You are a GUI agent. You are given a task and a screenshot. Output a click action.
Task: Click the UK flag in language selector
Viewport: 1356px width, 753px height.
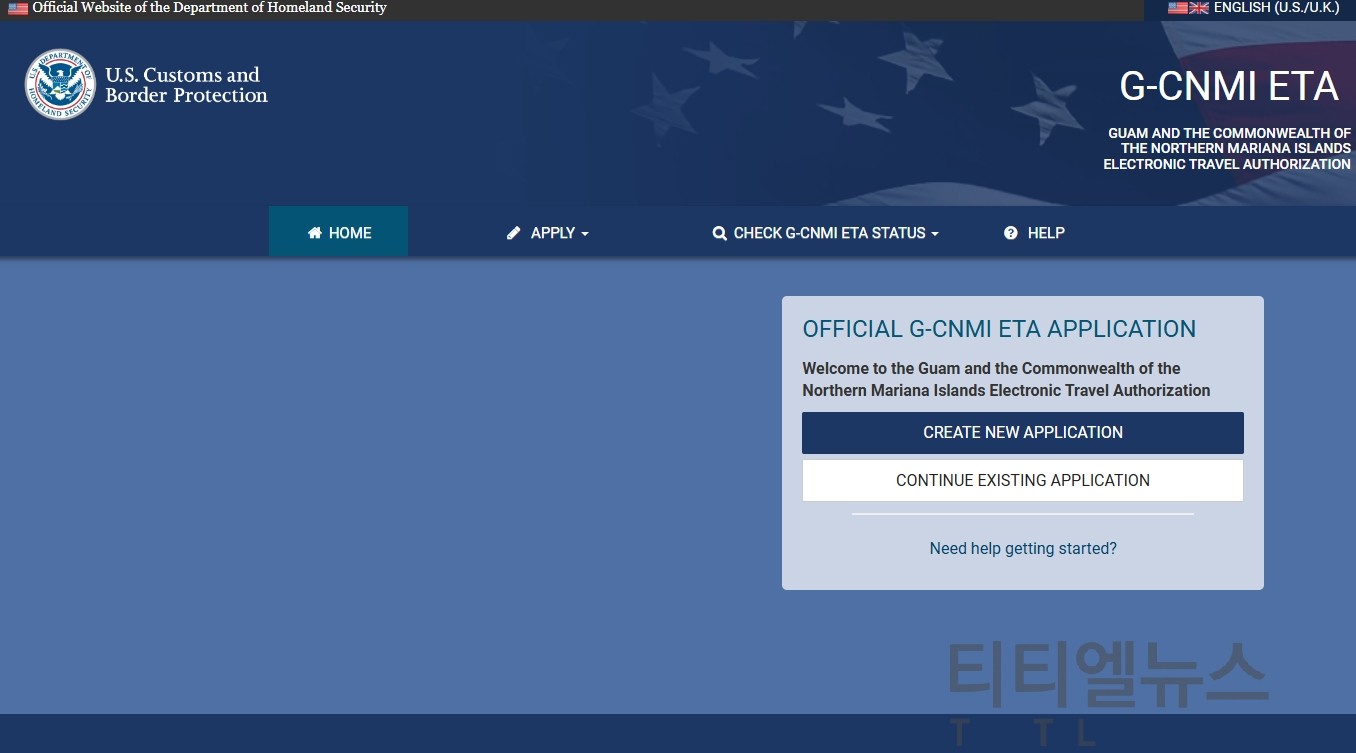click(x=1199, y=8)
